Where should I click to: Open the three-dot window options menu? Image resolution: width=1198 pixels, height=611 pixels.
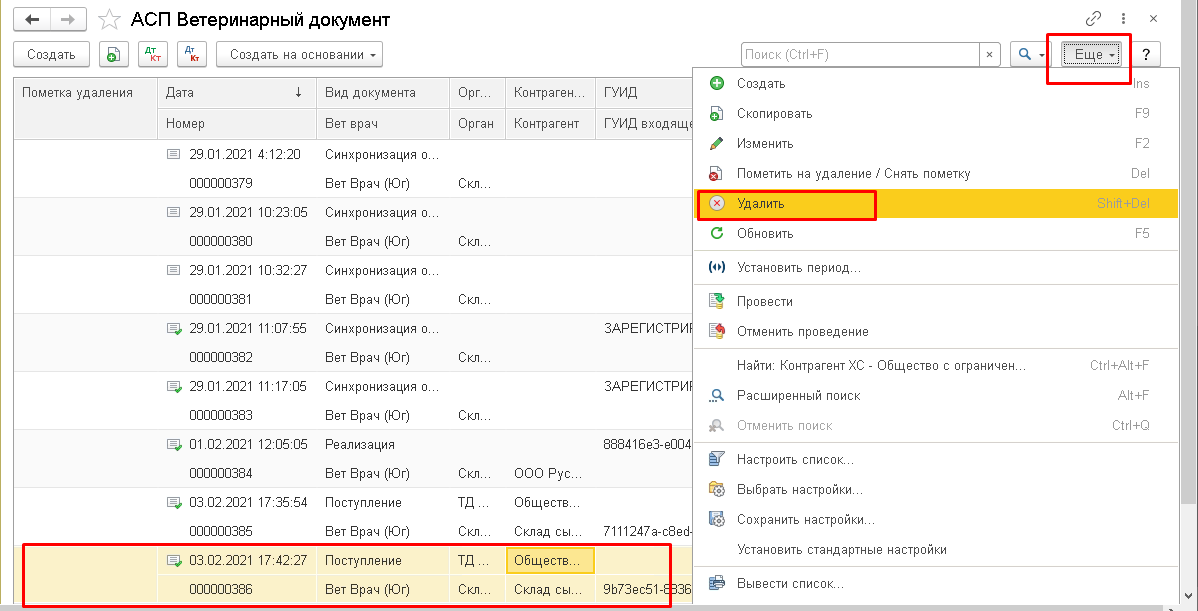coord(1123,19)
